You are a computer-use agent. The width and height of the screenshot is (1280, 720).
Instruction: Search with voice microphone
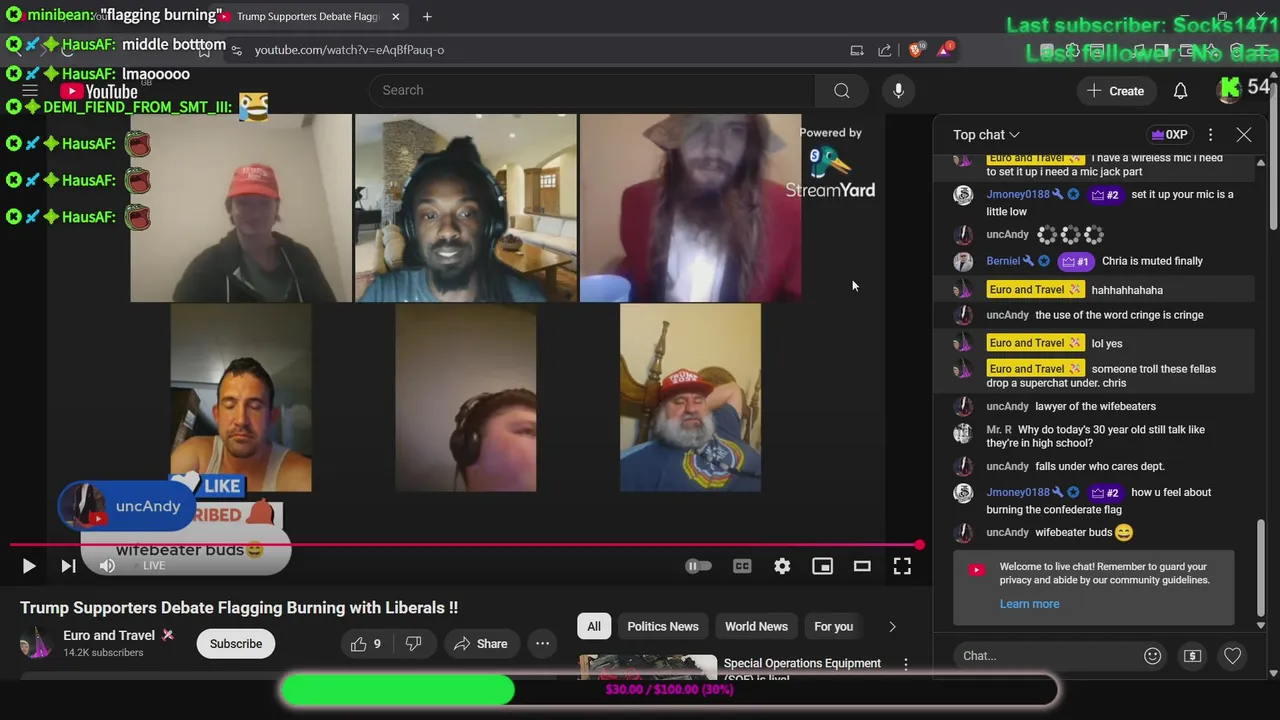pos(898,90)
